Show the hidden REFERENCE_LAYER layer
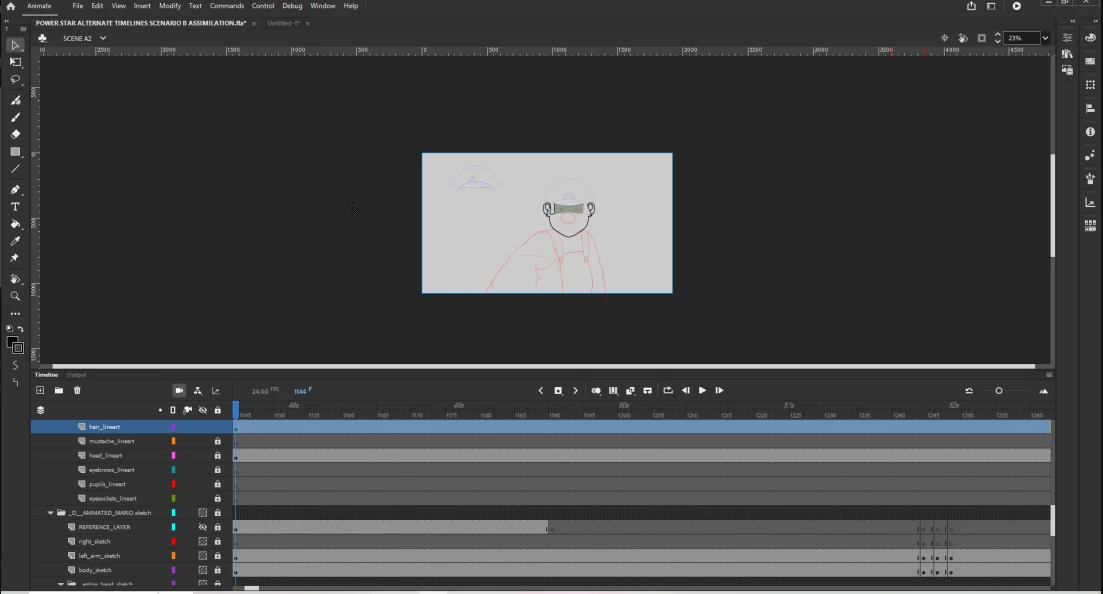 tap(203, 527)
